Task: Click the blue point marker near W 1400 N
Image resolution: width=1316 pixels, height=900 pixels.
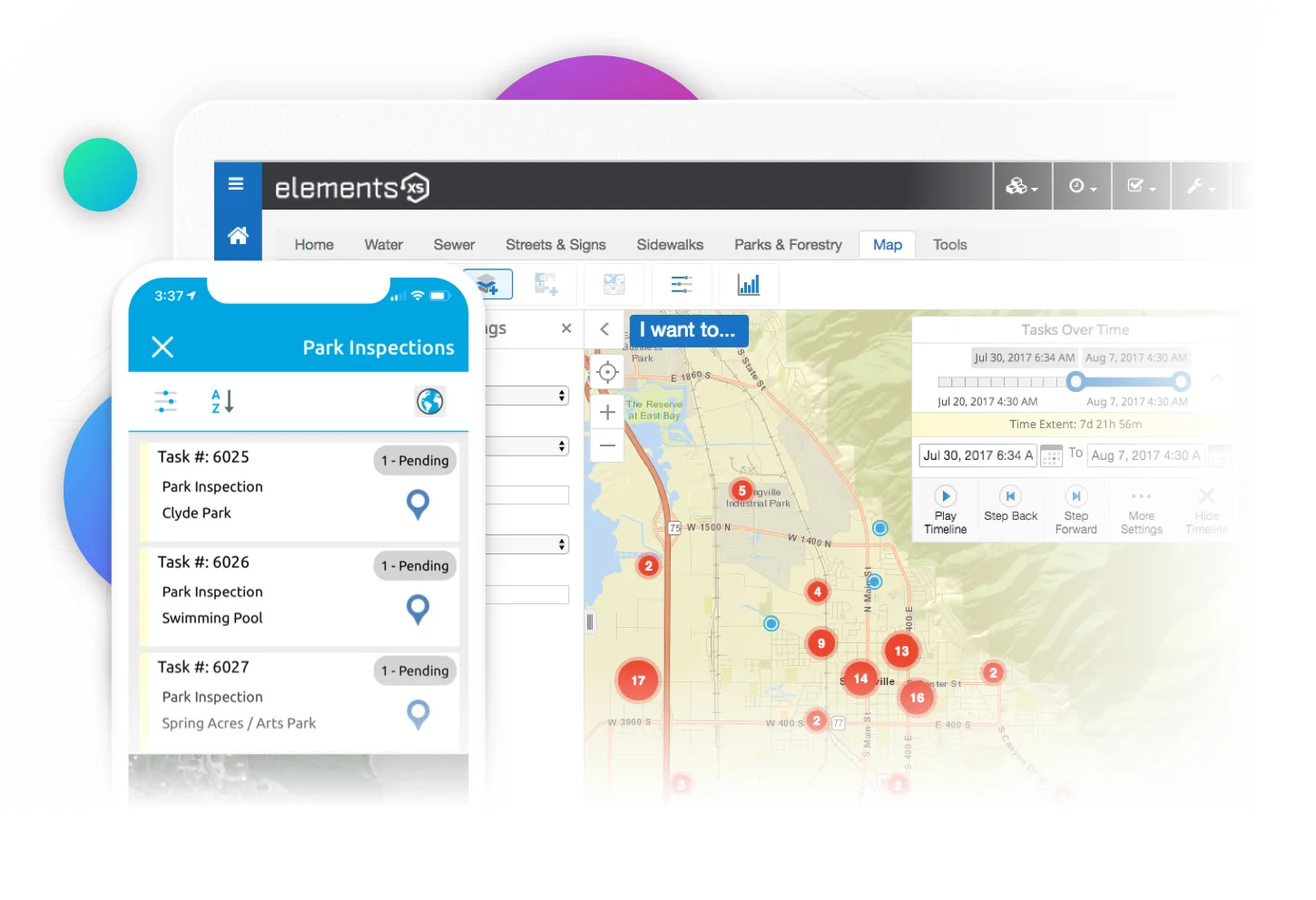Action: click(879, 528)
